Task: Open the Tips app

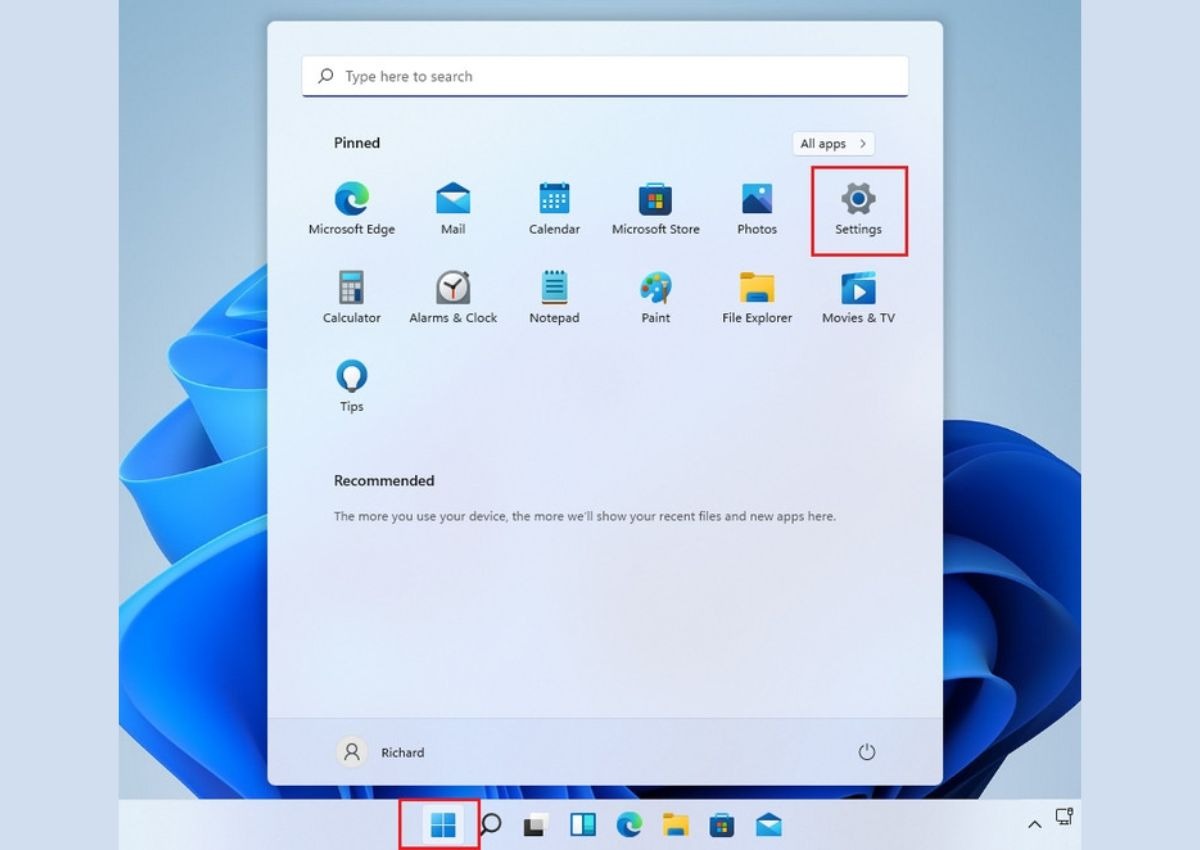Action: 351,386
